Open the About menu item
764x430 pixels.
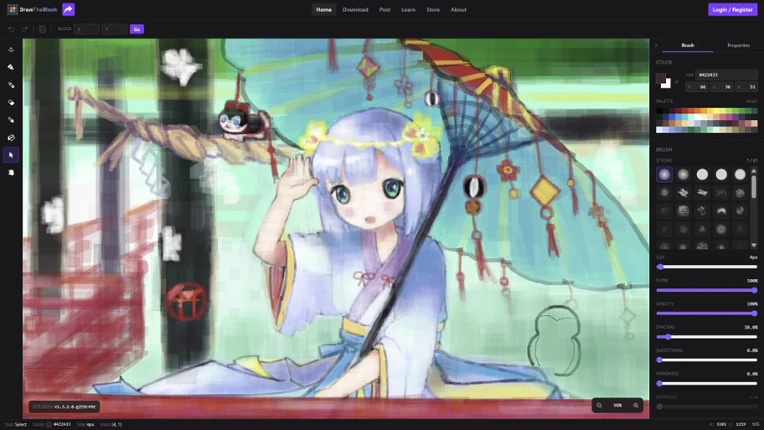pyautogui.click(x=458, y=10)
